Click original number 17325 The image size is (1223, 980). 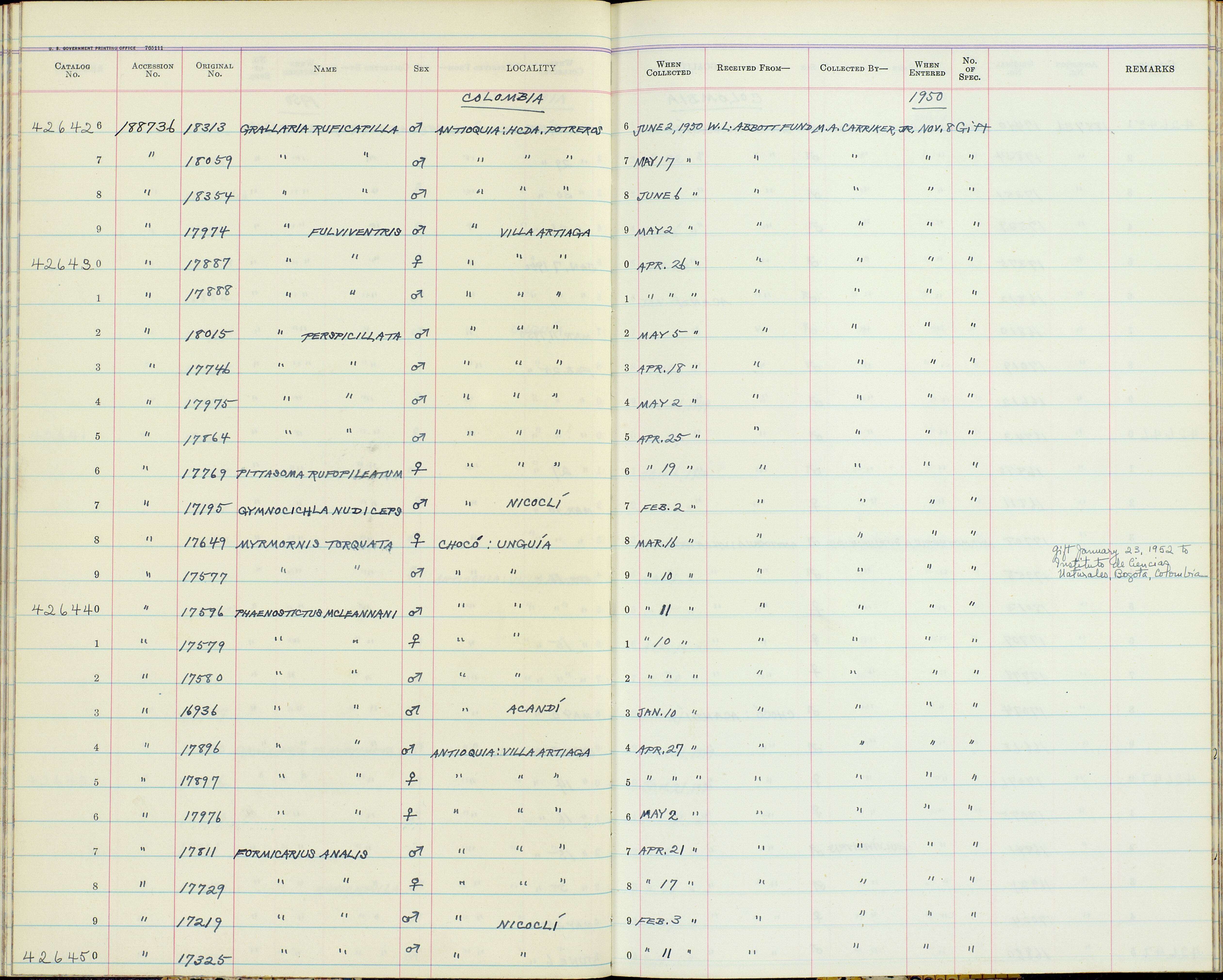point(205,959)
